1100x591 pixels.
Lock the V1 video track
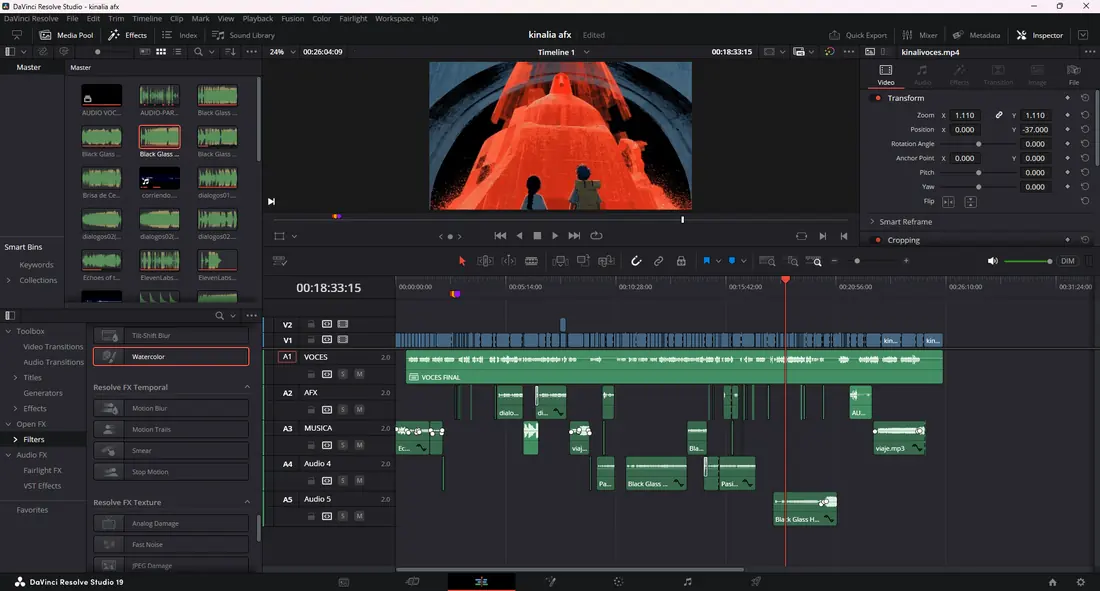click(311, 340)
